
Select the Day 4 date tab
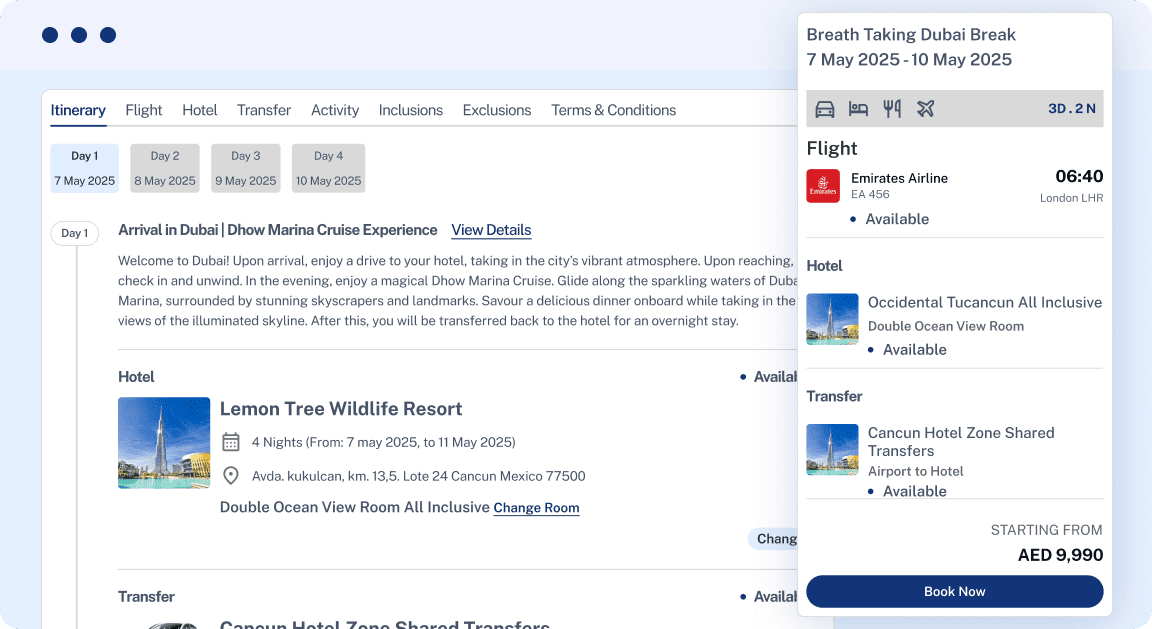click(x=328, y=168)
